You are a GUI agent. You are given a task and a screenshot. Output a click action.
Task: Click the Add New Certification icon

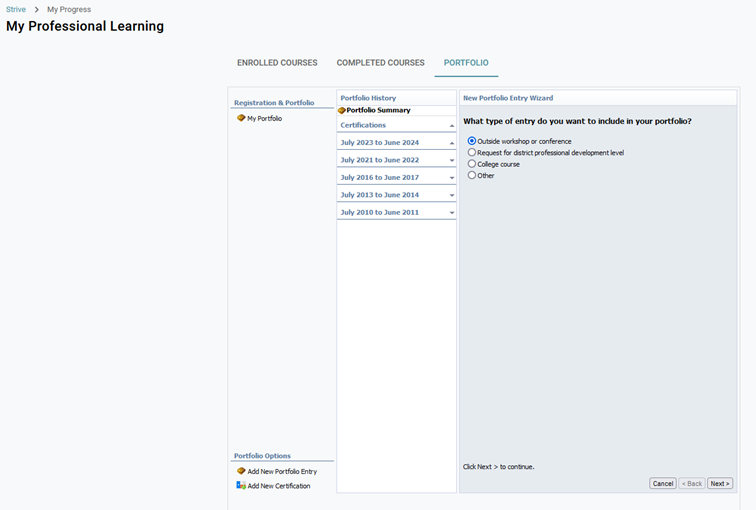pos(241,486)
